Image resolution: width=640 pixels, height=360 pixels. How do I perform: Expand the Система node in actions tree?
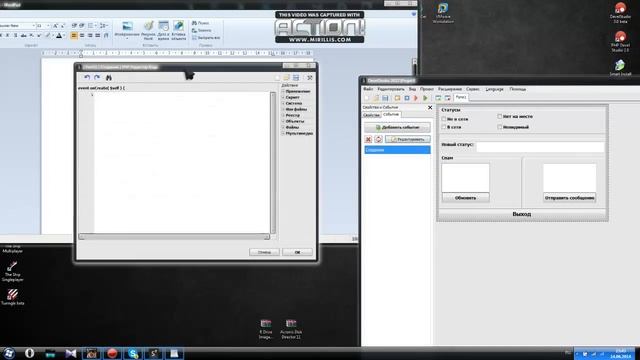(x=283, y=103)
